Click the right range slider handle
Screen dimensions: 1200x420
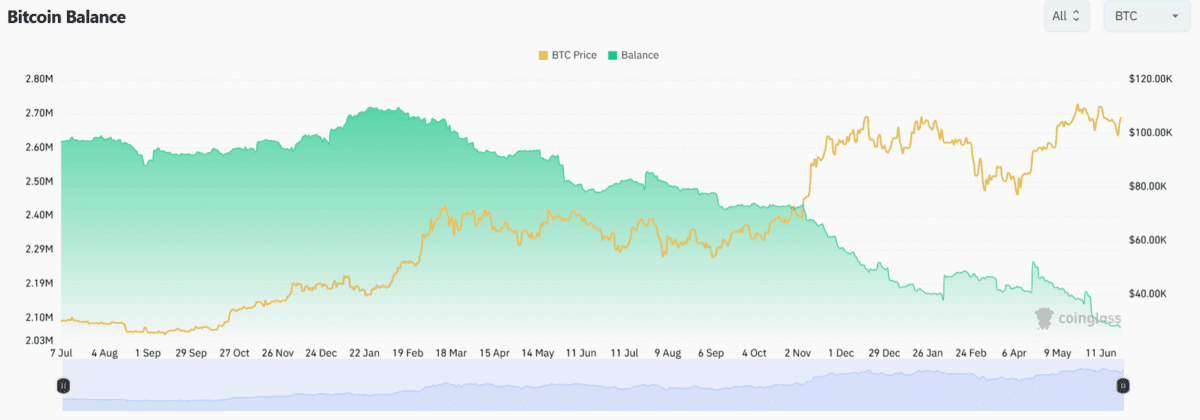1122,384
